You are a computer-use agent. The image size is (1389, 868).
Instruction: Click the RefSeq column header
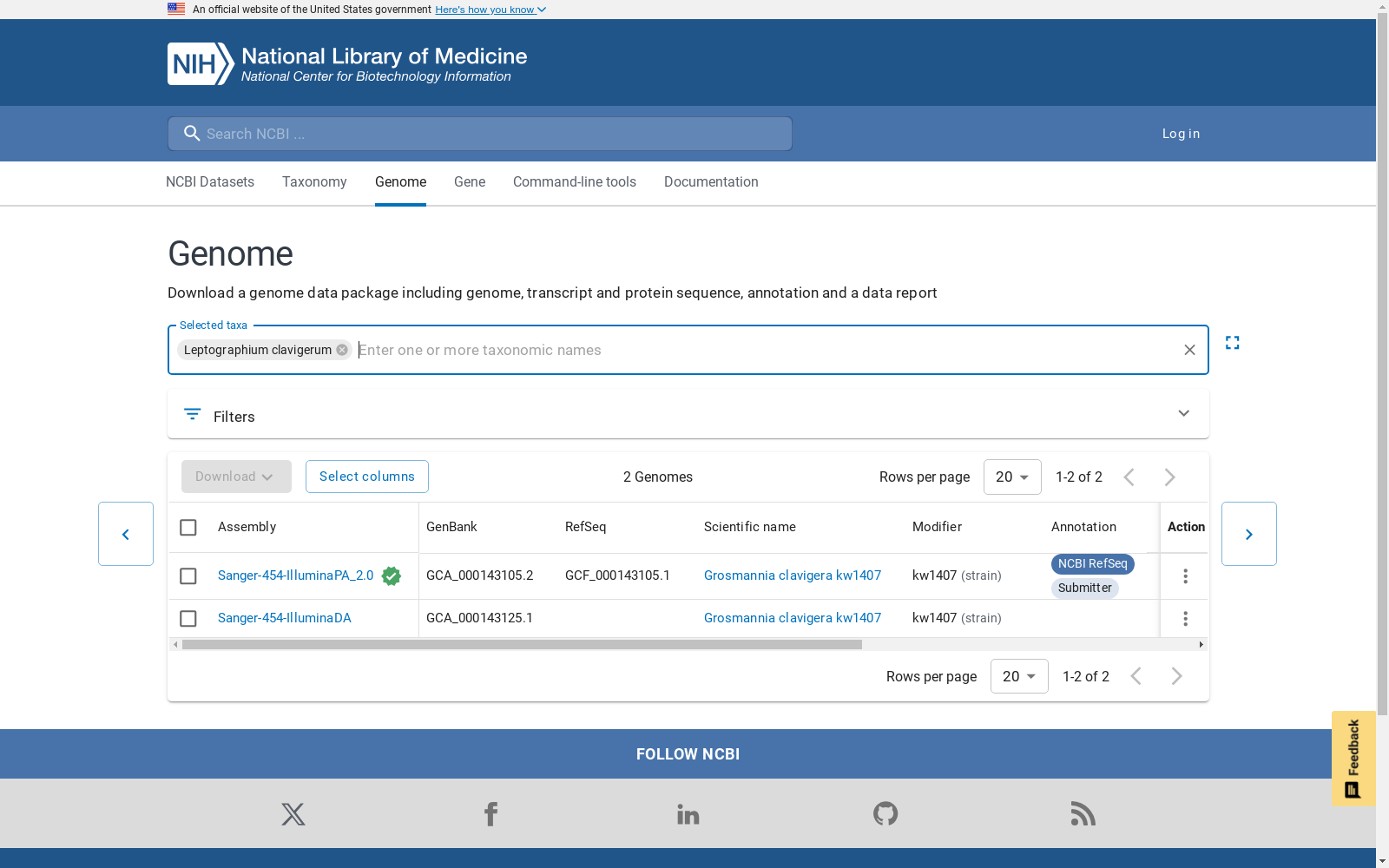click(x=586, y=527)
